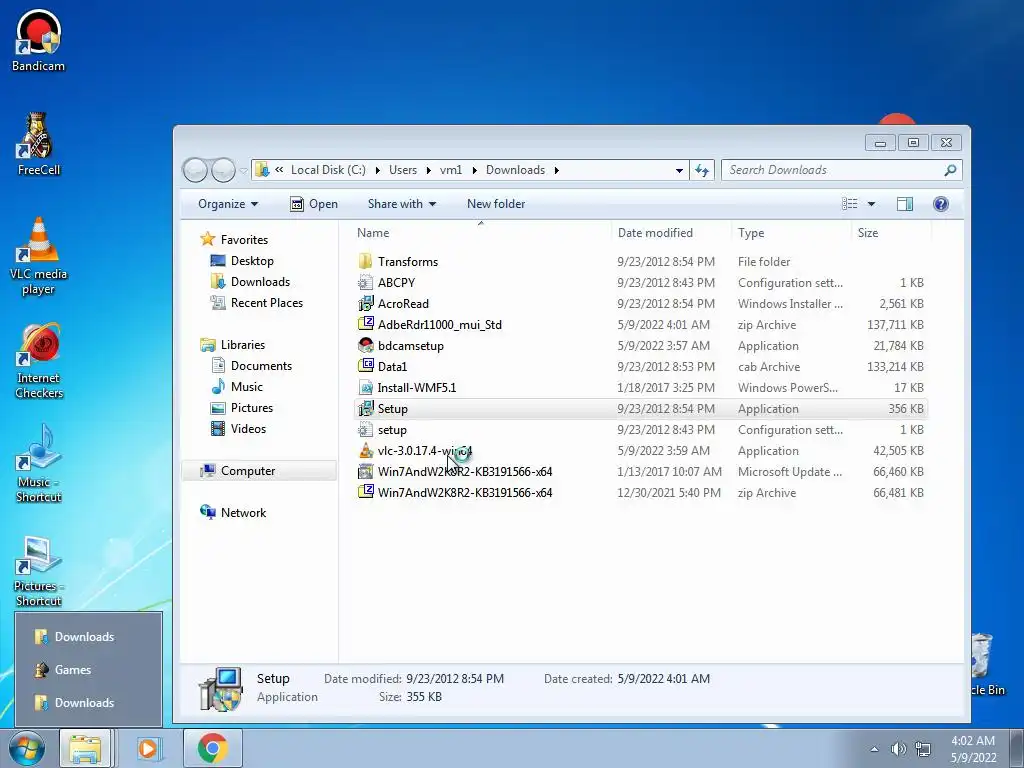Open Internet Checkers desktop icon

point(39,360)
